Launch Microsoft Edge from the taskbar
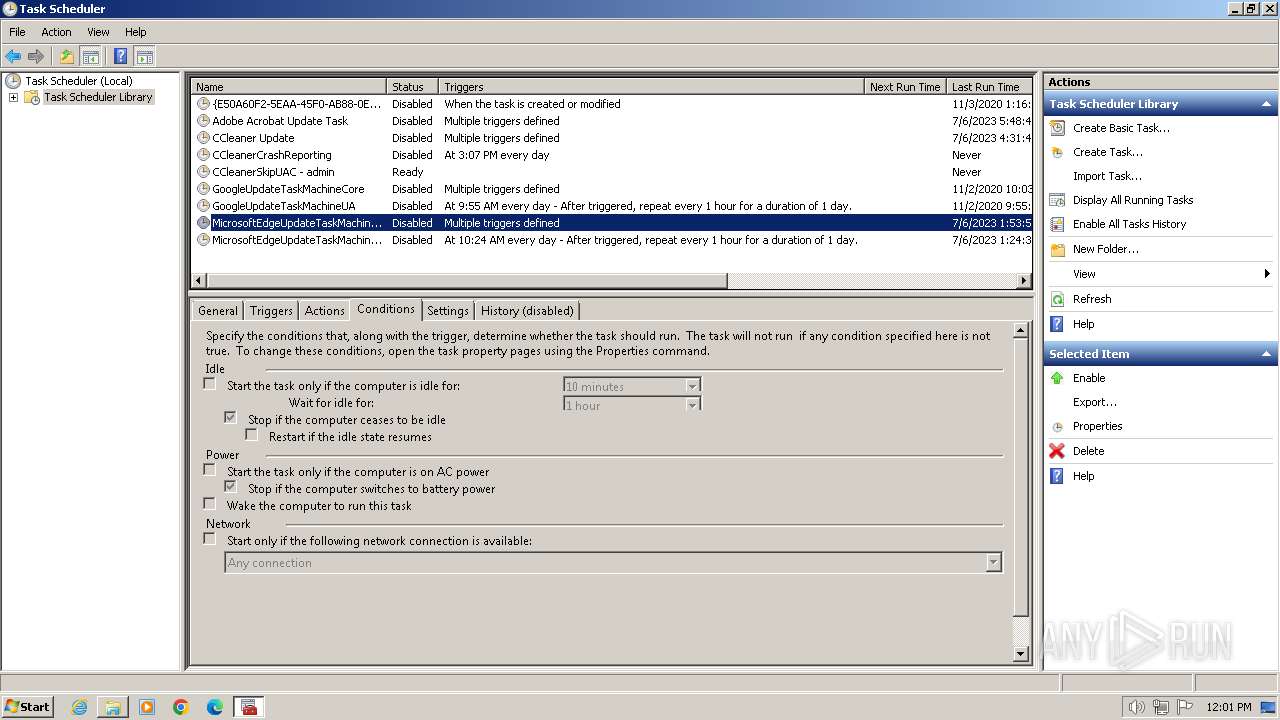The width and height of the screenshot is (1280, 720). (215, 707)
